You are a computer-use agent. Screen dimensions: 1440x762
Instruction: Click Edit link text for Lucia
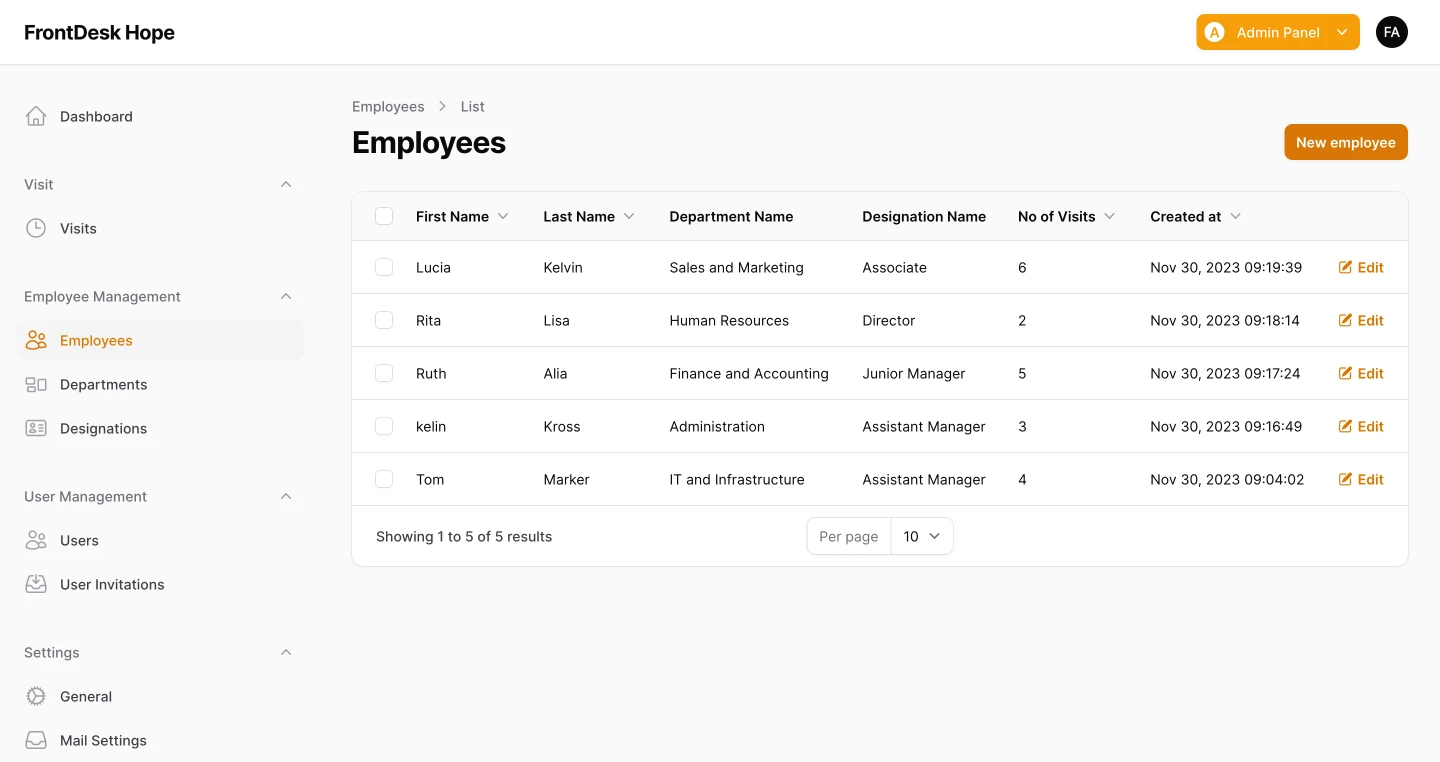coord(1370,267)
